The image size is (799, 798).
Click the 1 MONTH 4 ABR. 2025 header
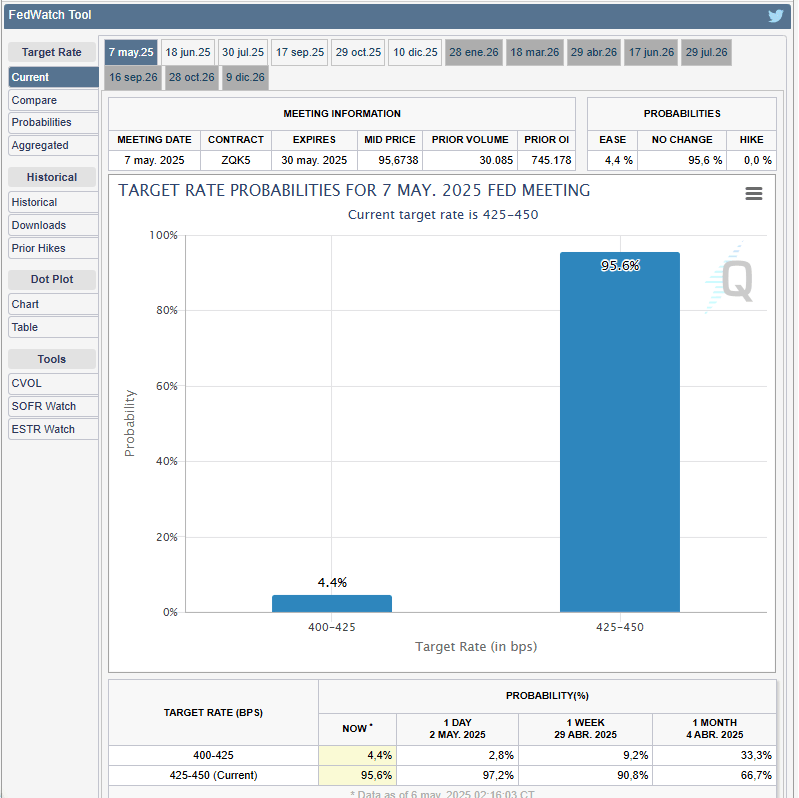tap(714, 729)
